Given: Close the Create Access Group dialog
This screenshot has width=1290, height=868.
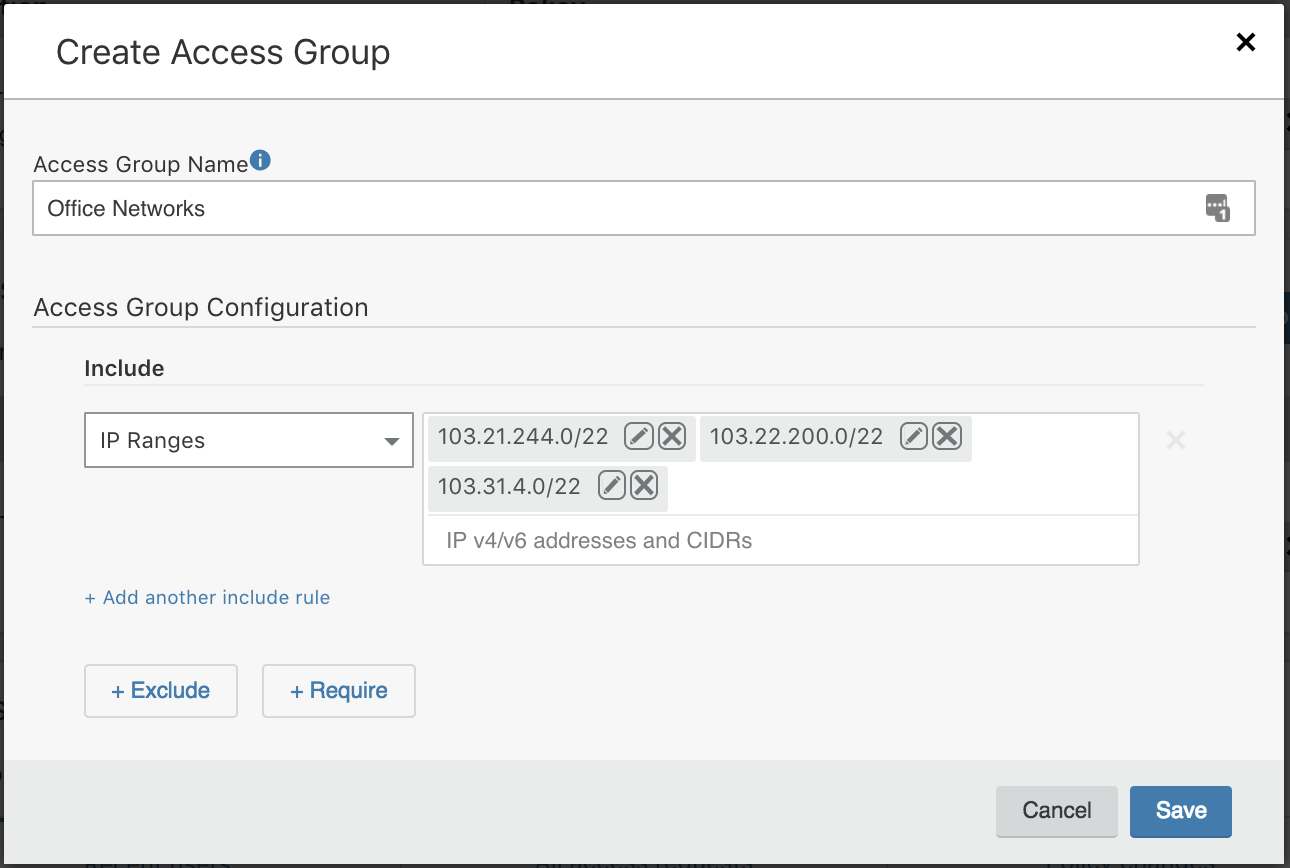Looking at the screenshot, I should [x=1246, y=42].
